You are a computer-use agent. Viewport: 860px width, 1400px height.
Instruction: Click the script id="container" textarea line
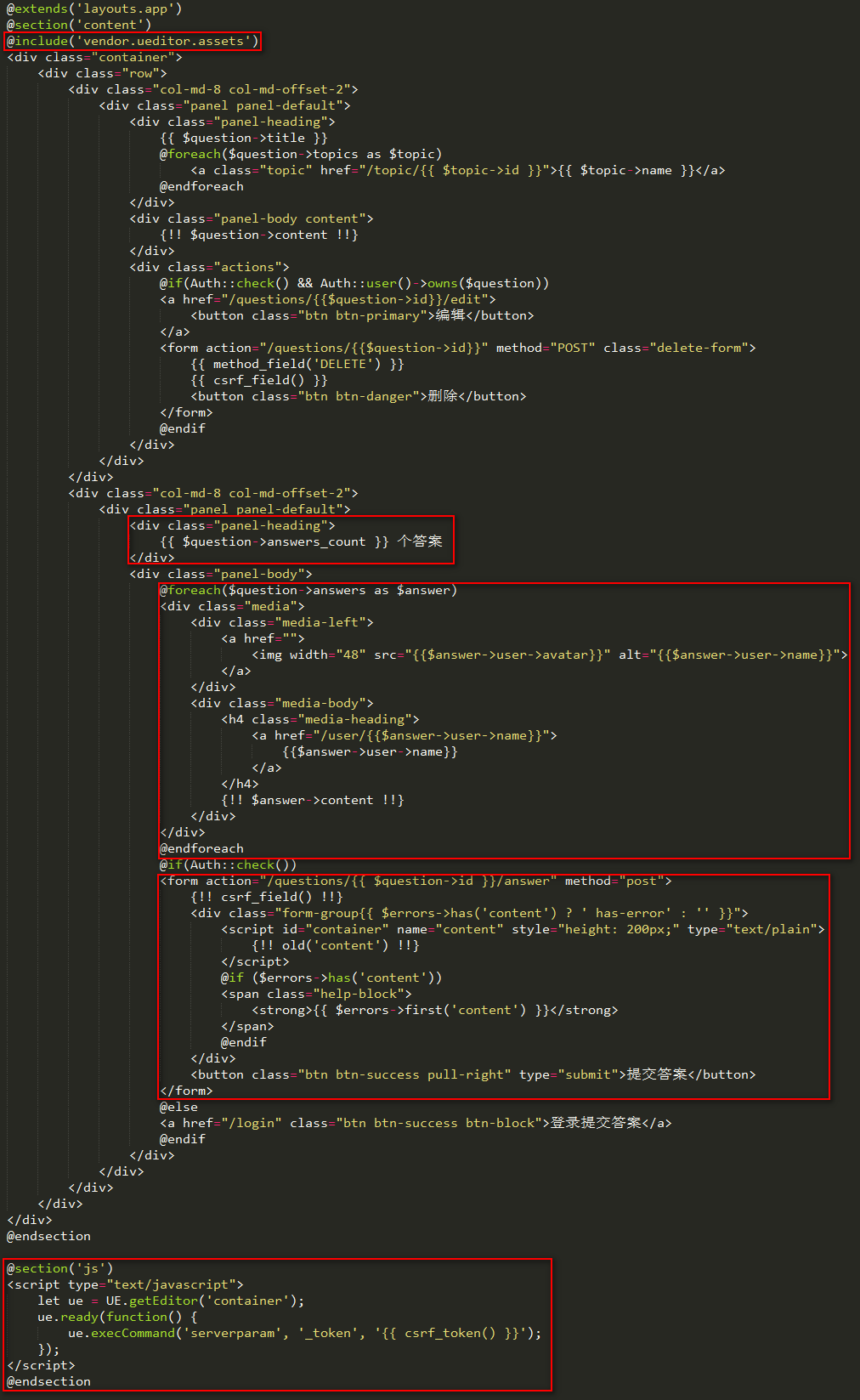523,929
